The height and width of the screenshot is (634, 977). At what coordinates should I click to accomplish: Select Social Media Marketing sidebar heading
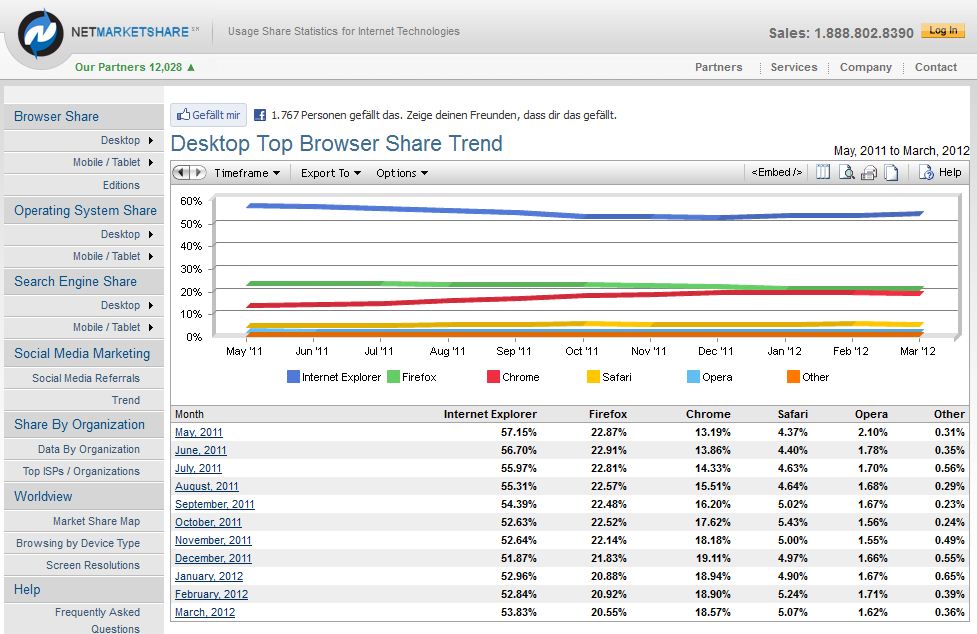click(82, 353)
